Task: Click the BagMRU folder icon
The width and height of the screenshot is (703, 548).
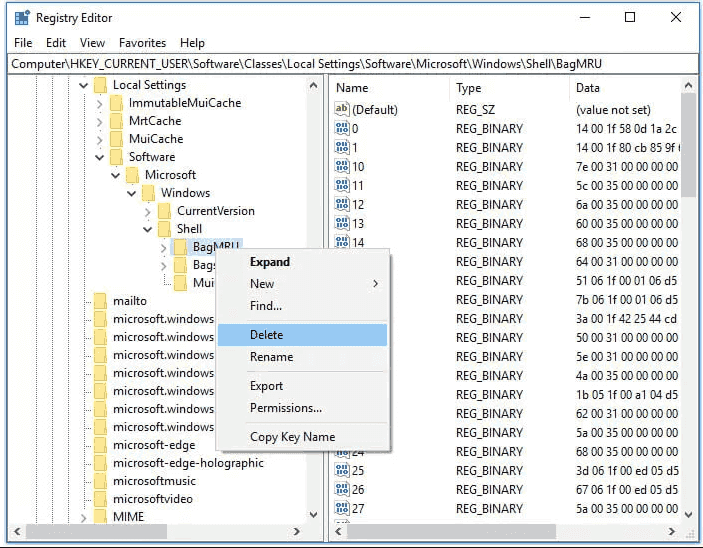Action: pyautogui.click(x=181, y=247)
